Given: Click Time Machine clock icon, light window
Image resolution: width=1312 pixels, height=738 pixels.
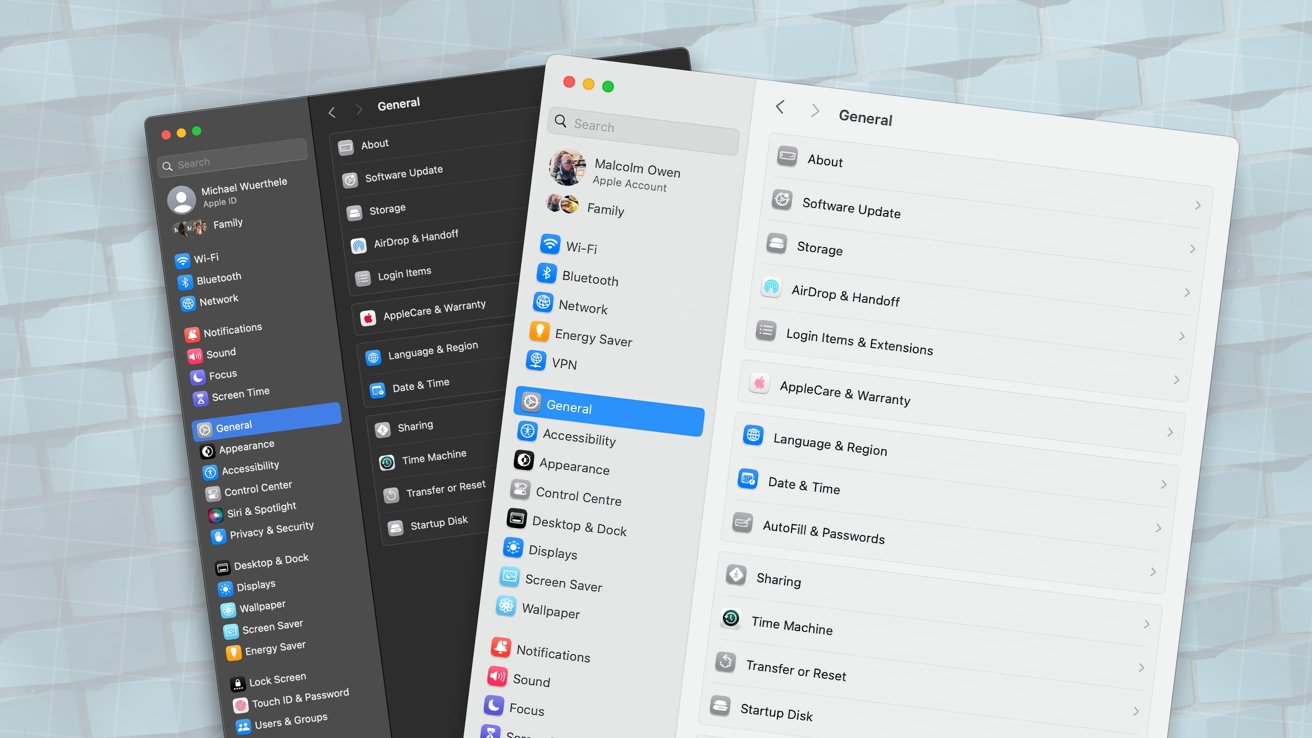Looking at the screenshot, I should coord(731,618).
